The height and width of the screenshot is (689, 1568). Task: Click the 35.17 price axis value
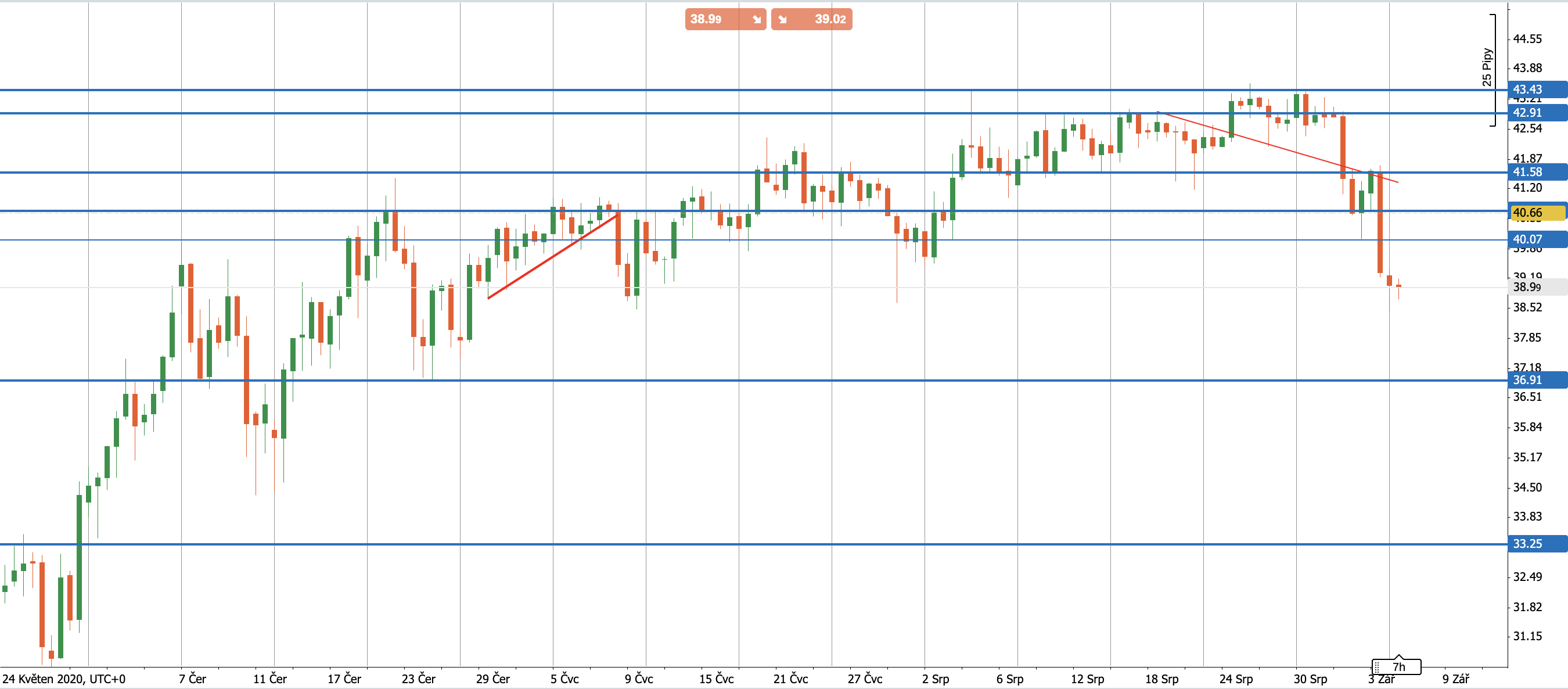(1527, 457)
